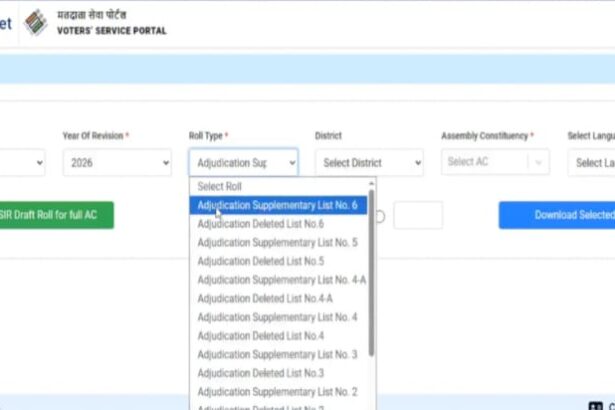This screenshot has width=615, height=410.
Task: Select the radio button beside the text box
Action: click(x=380, y=216)
